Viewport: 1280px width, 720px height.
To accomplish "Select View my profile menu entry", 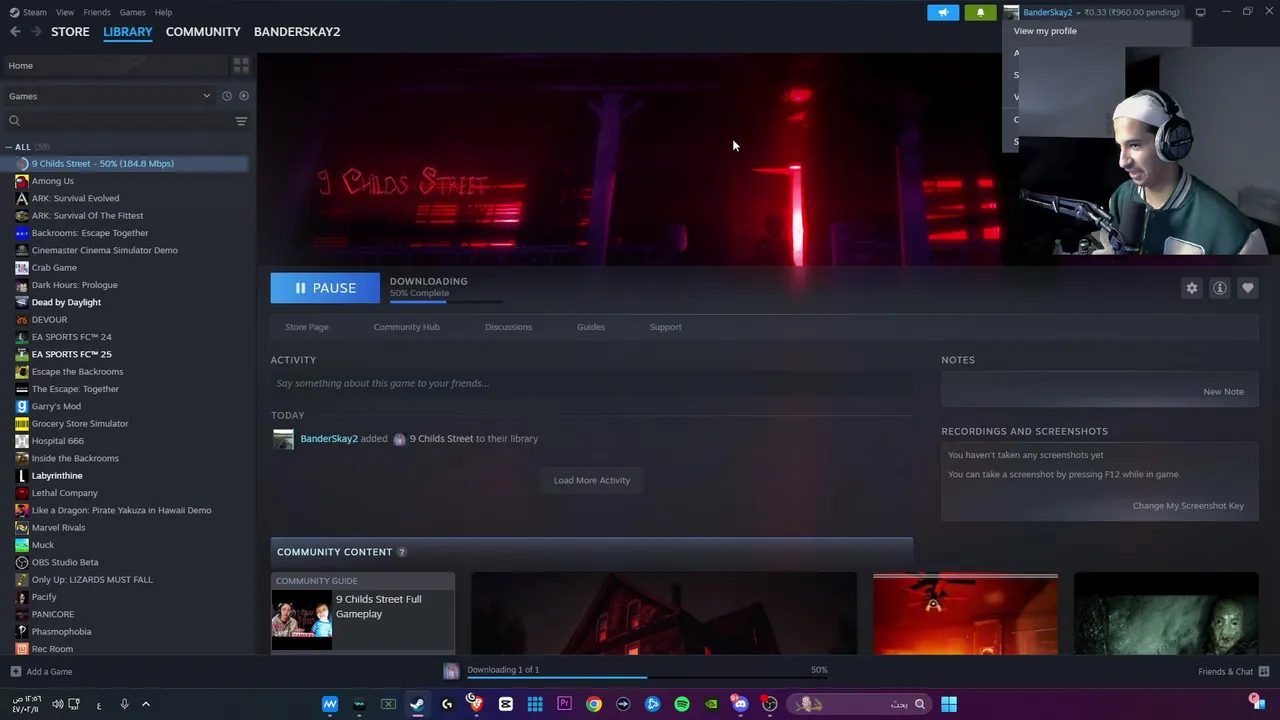I will (x=1045, y=31).
